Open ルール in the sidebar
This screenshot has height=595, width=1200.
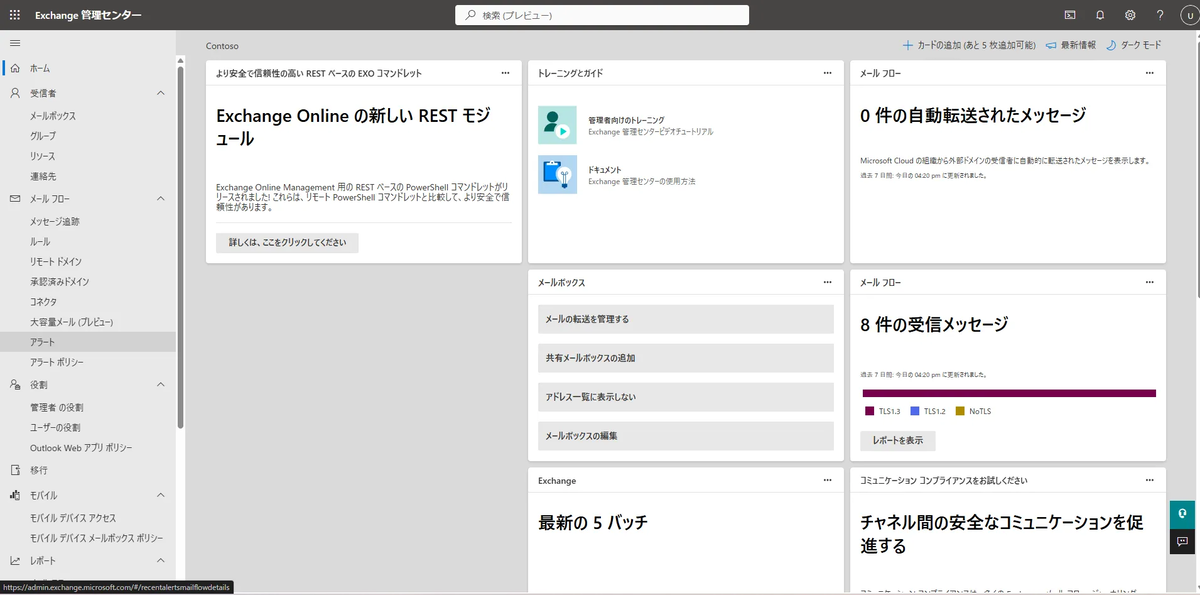(x=40, y=242)
